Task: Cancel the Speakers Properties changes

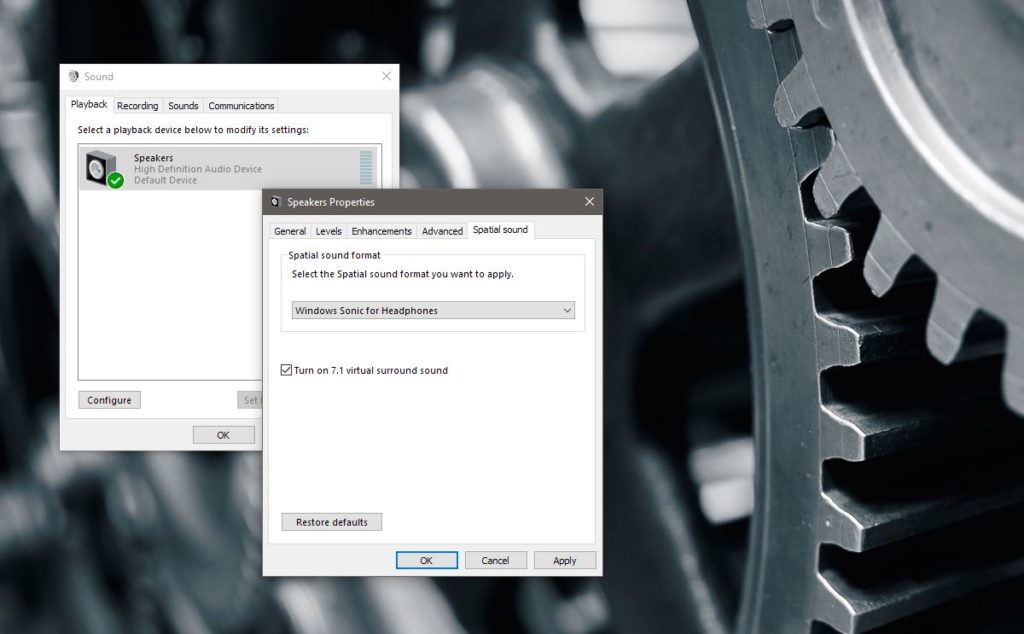Action: pos(495,560)
